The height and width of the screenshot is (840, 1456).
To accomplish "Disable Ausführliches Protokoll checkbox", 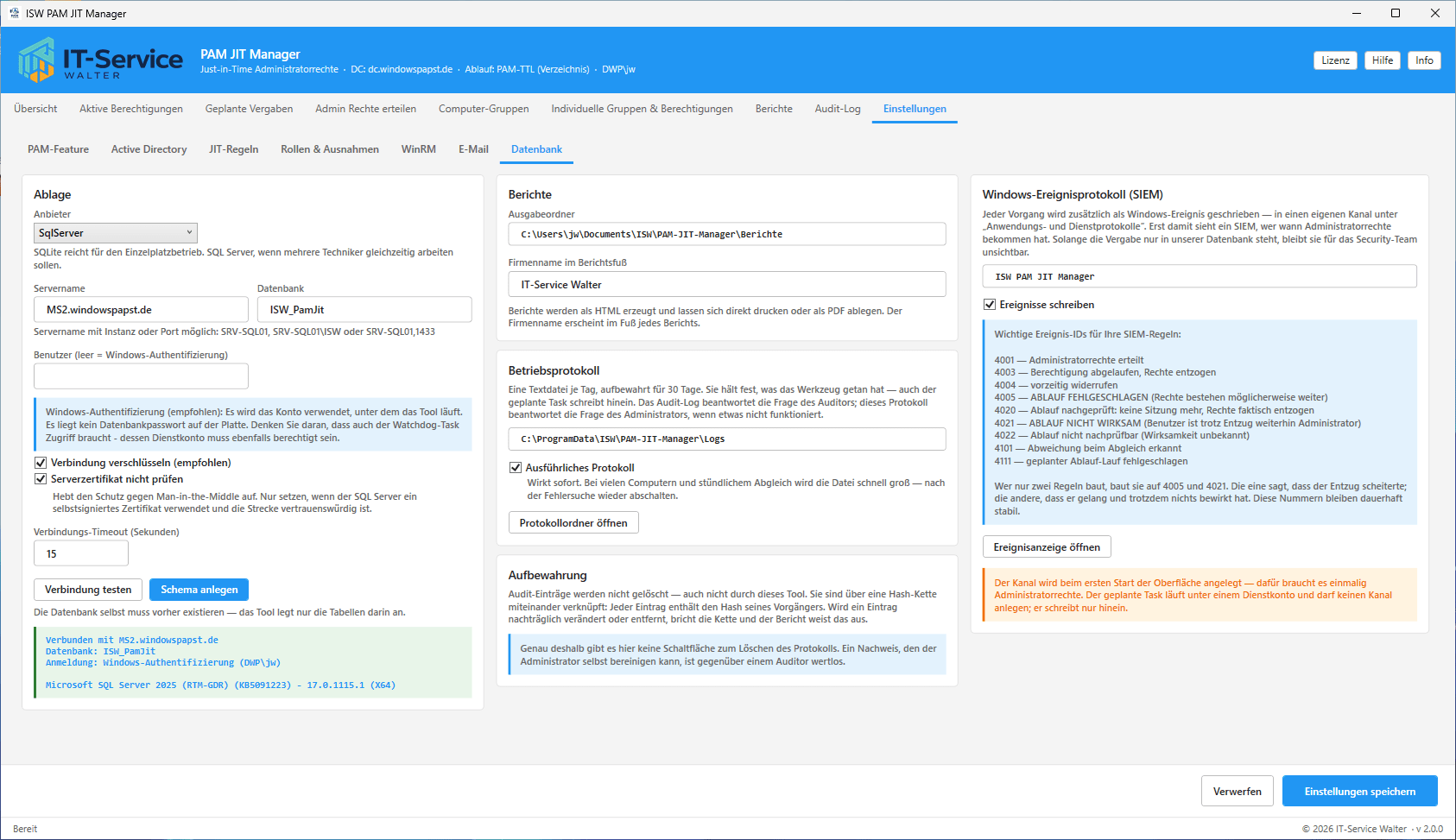I will coord(516,468).
